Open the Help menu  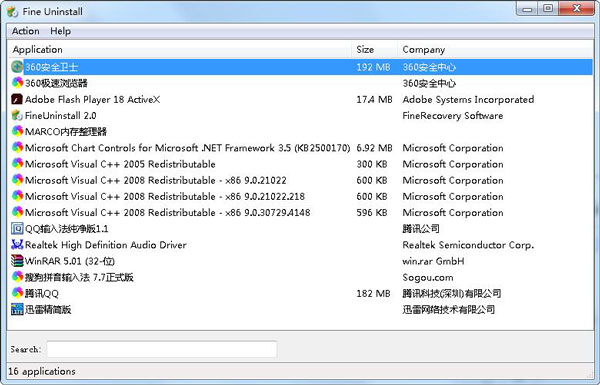pyautogui.click(x=60, y=31)
